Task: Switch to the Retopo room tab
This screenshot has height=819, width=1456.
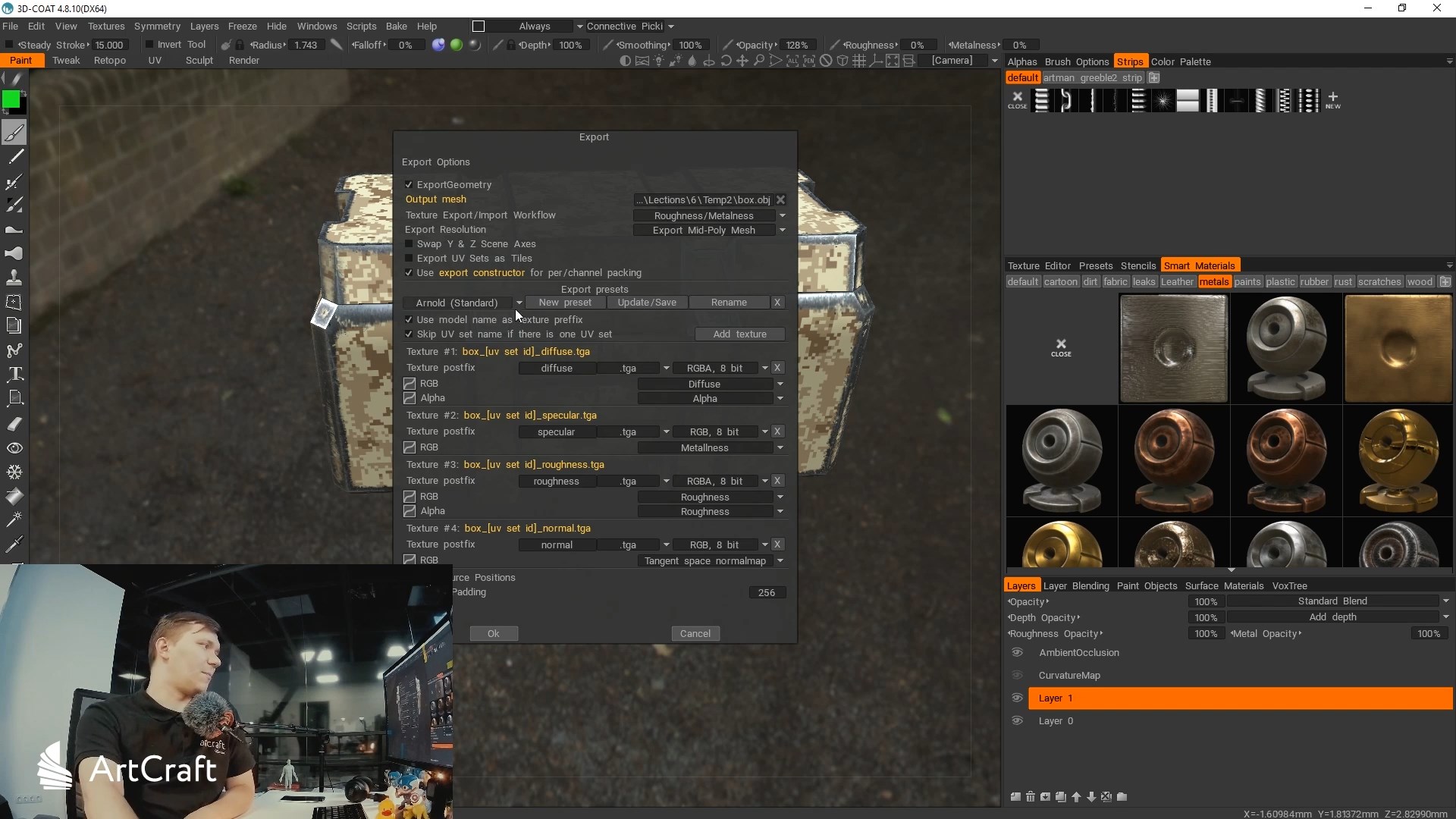Action: tap(109, 61)
